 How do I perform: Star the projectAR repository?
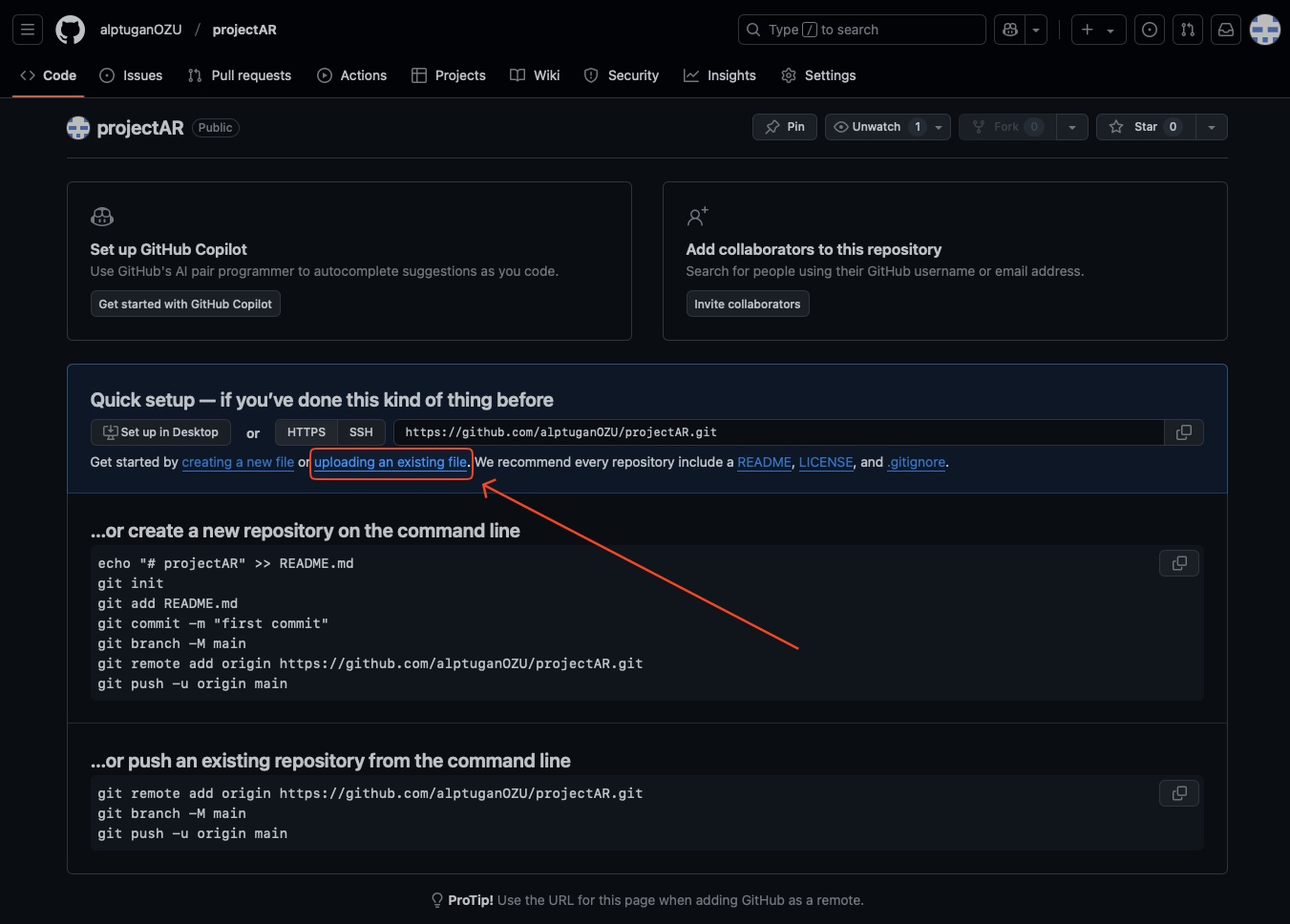pos(1146,127)
